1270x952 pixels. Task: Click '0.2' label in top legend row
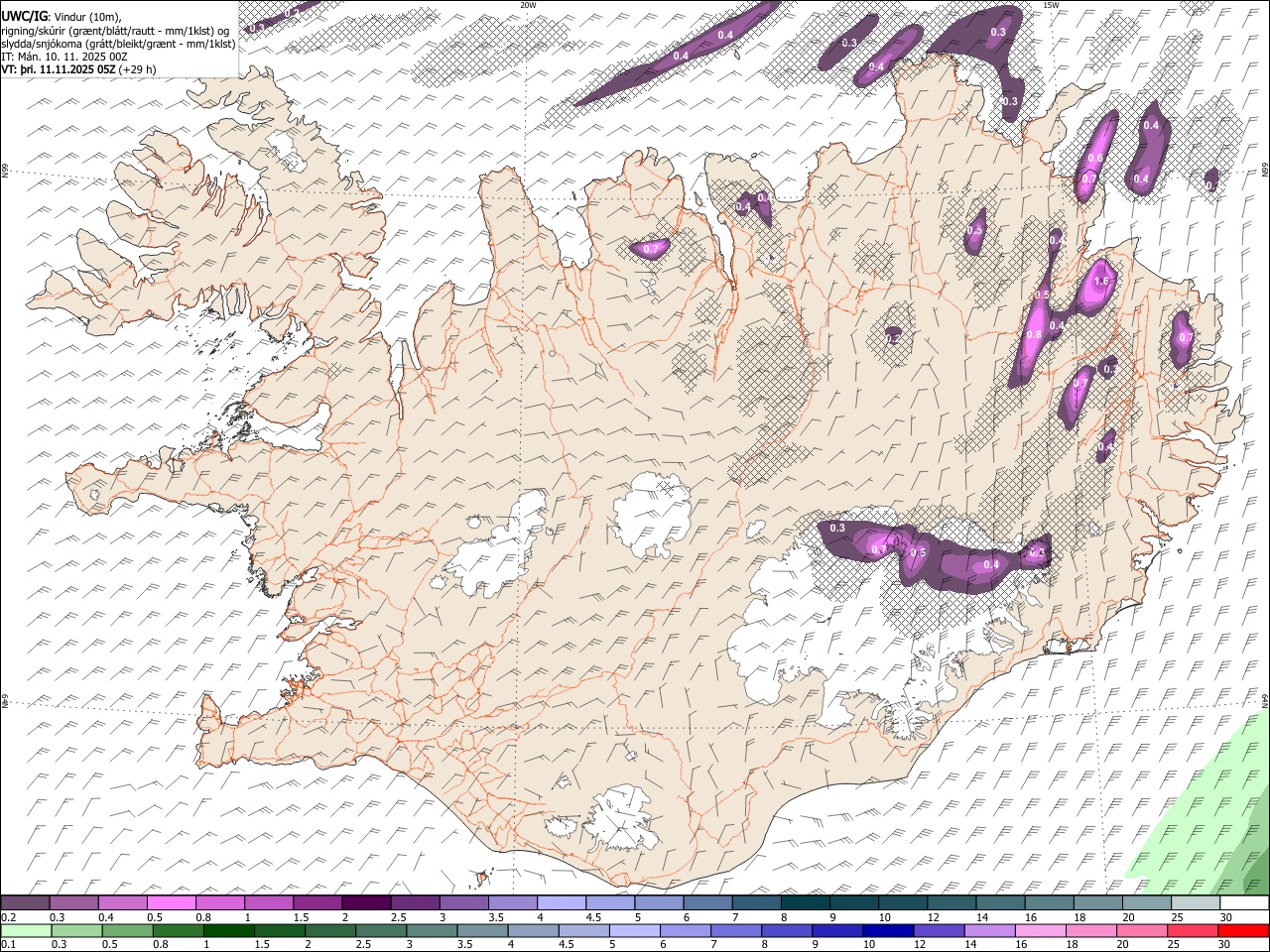8,917
